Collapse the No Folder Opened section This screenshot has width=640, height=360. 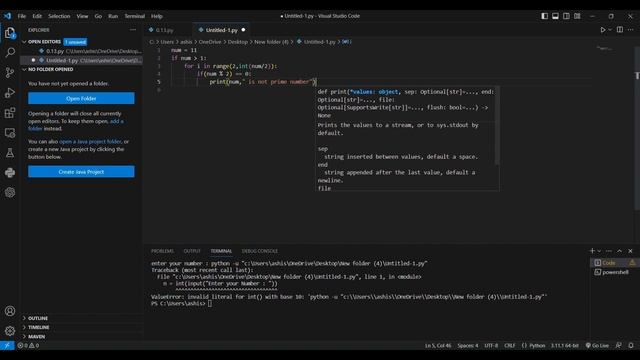coord(51,69)
